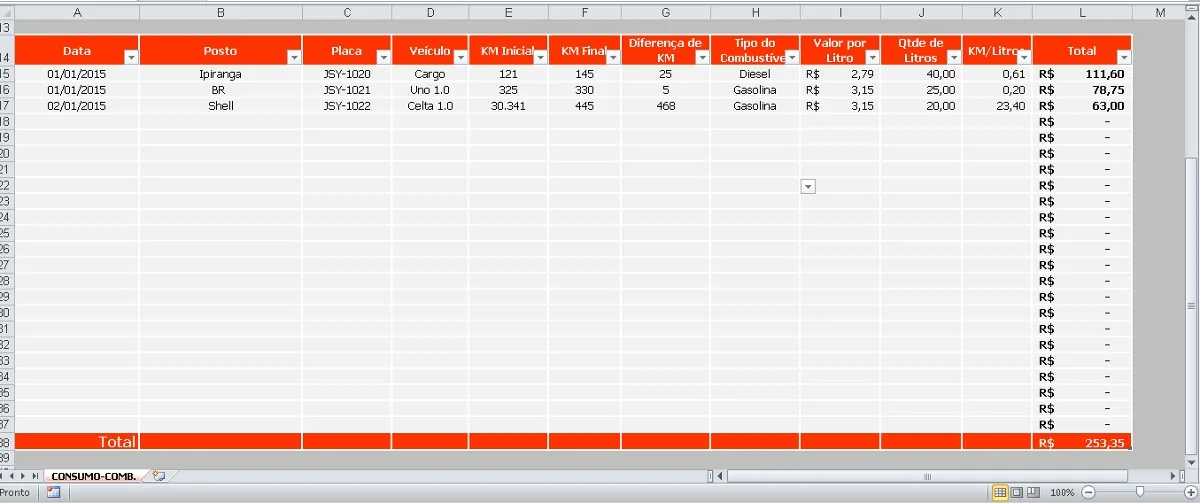Switch to Page Layout view icon
This screenshot has width=1200, height=503.
tap(1016, 493)
